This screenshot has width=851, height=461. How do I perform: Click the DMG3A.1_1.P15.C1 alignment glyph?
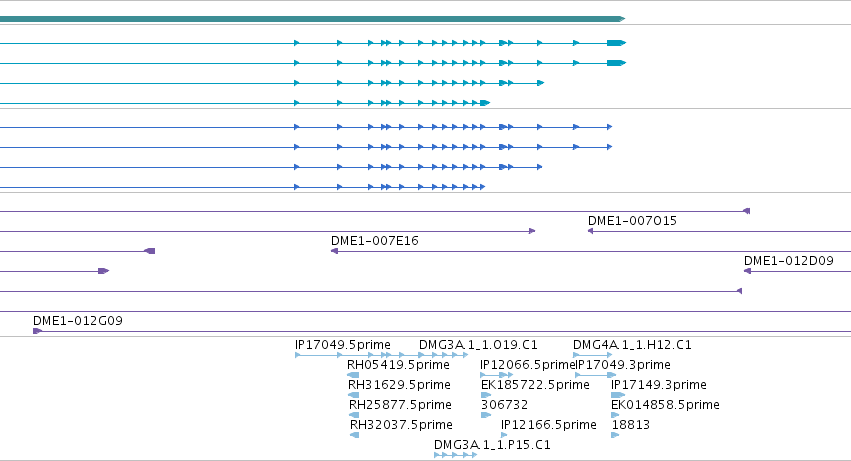(455, 455)
